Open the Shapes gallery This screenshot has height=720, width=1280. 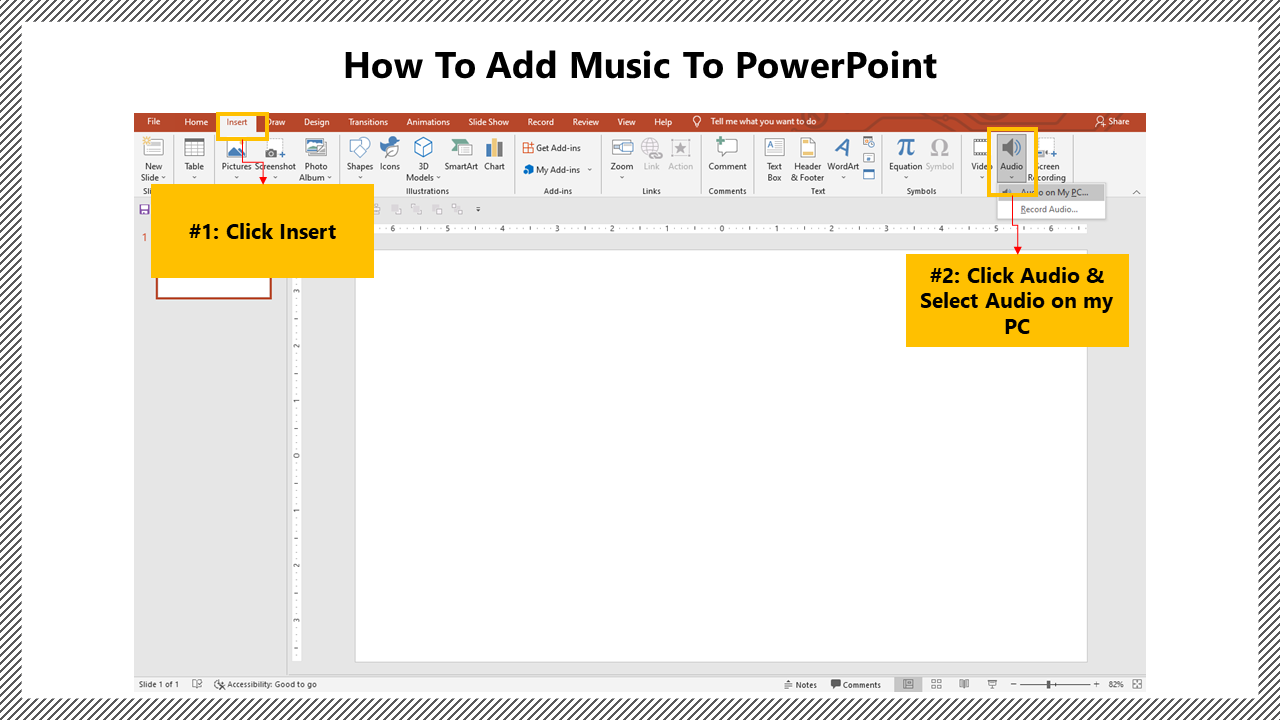(x=359, y=154)
